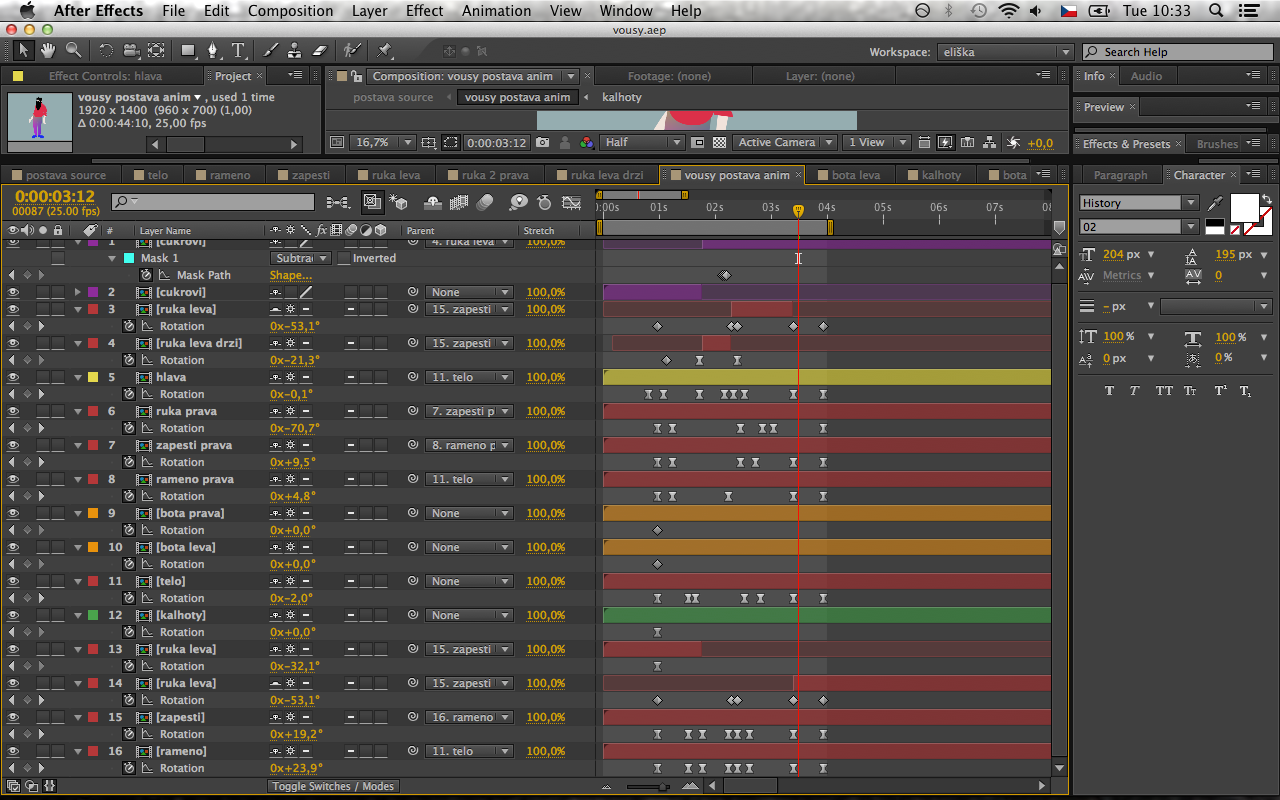Select the Roto Brush tool
This screenshot has height=800, width=1280.
[x=351, y=50]
